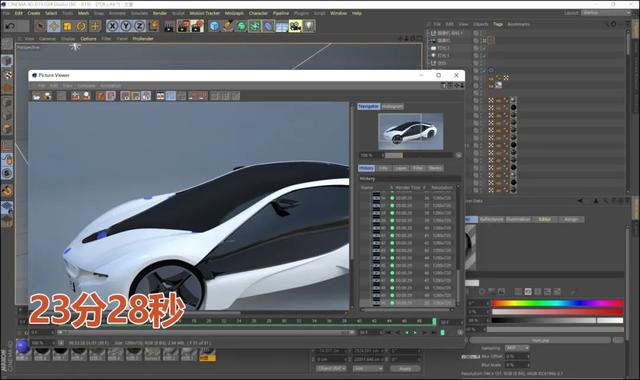Viewport: 640px width, 380px height.
Task: Open Editor tab in material editor
Action: pos(544,220)
